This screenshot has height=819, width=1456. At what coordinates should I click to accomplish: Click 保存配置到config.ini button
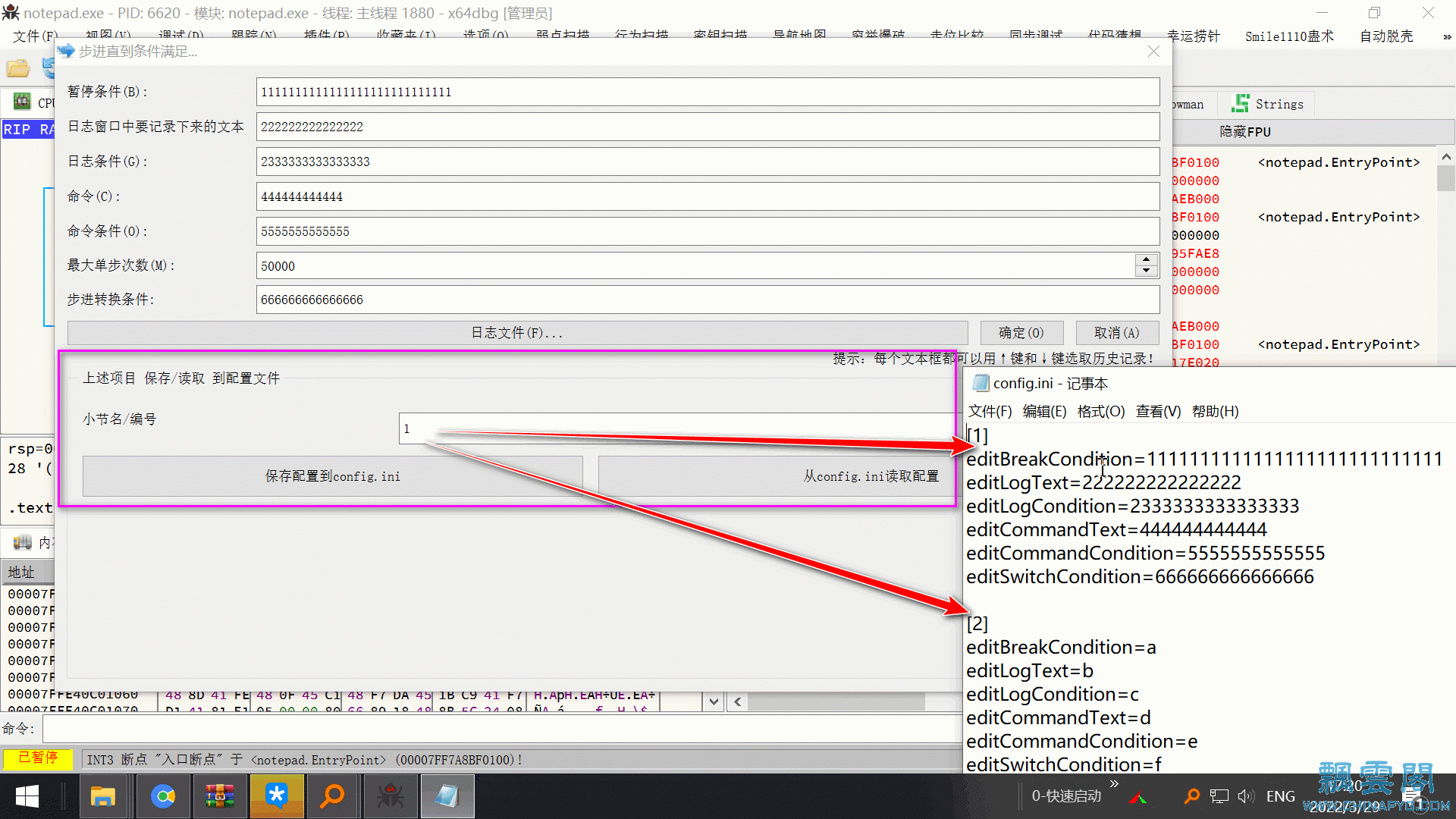point(332,476)
